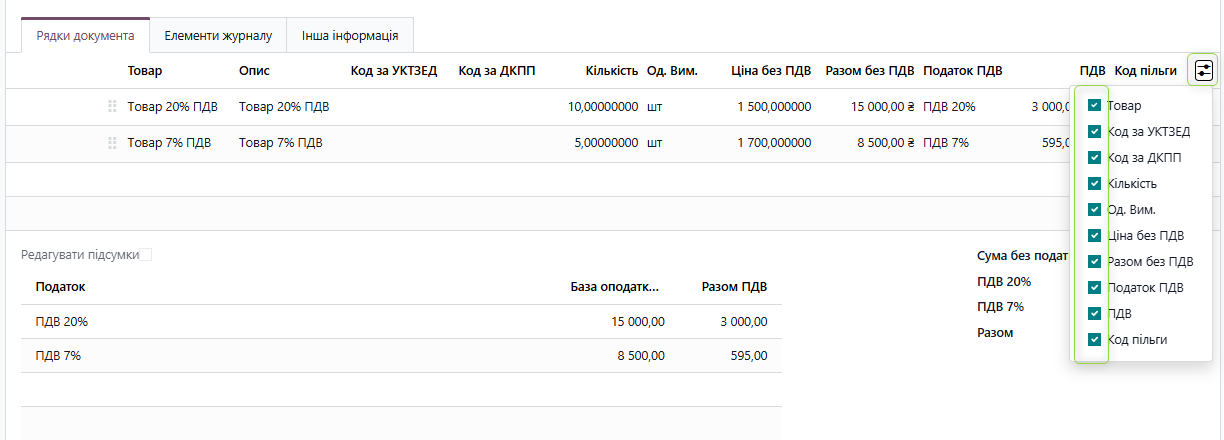Image resolution: width=1224 pixels, height=440 pixels.
Task: Toggle the Код пільги checkbox
Action: tap(1095, 340)
